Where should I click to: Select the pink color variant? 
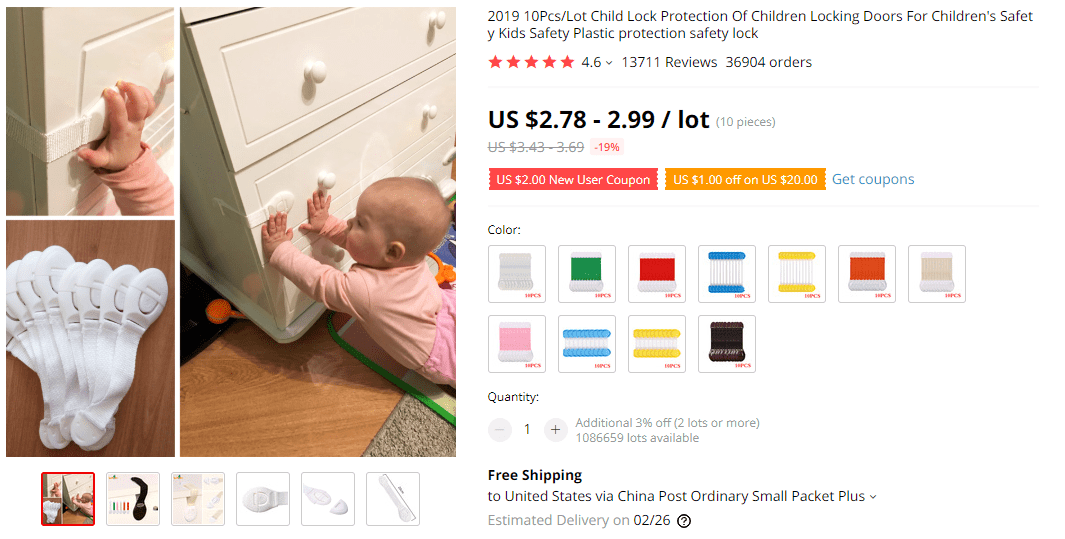point(517,343)
